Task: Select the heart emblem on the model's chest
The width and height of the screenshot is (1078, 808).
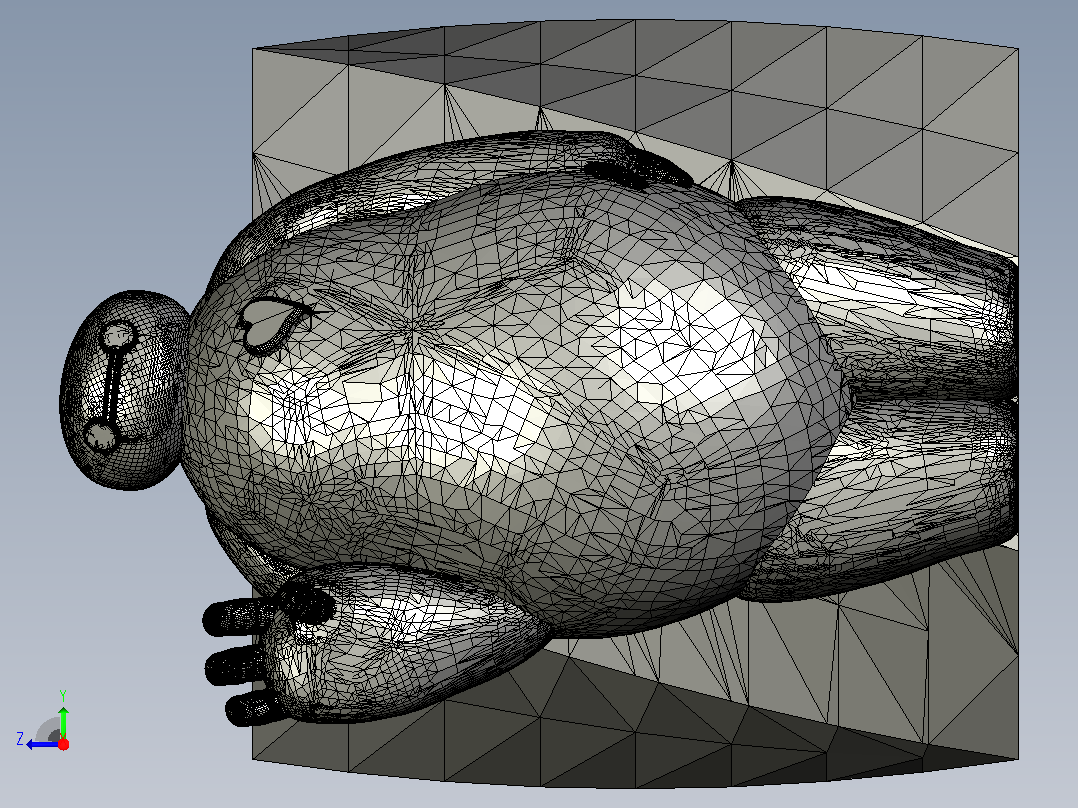Action: (270, 324)
